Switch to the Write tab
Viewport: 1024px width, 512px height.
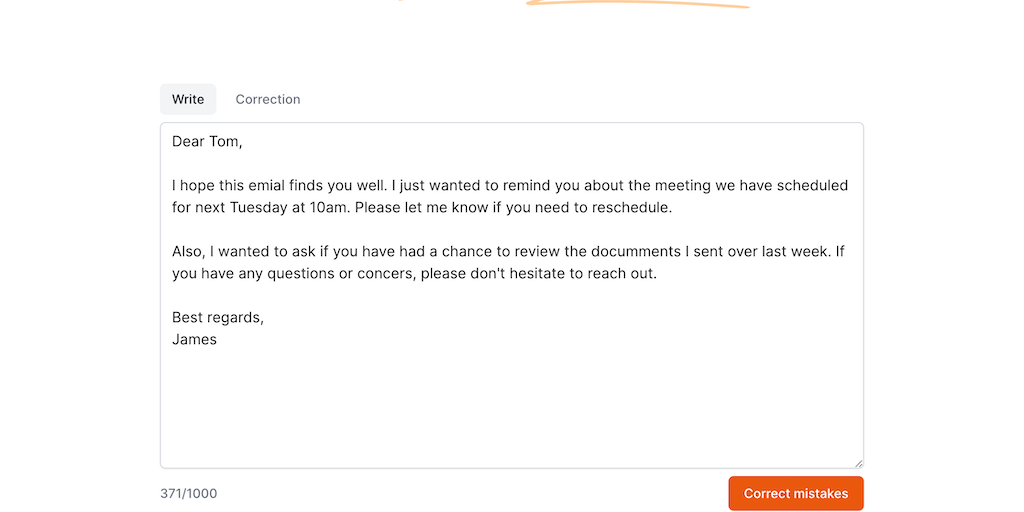pos(188,99)
